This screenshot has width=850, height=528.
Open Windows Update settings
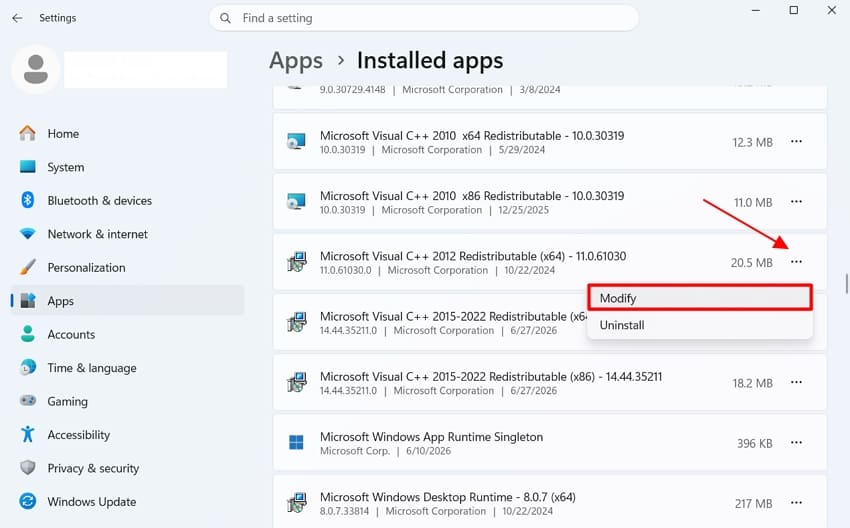coord(92,502)
